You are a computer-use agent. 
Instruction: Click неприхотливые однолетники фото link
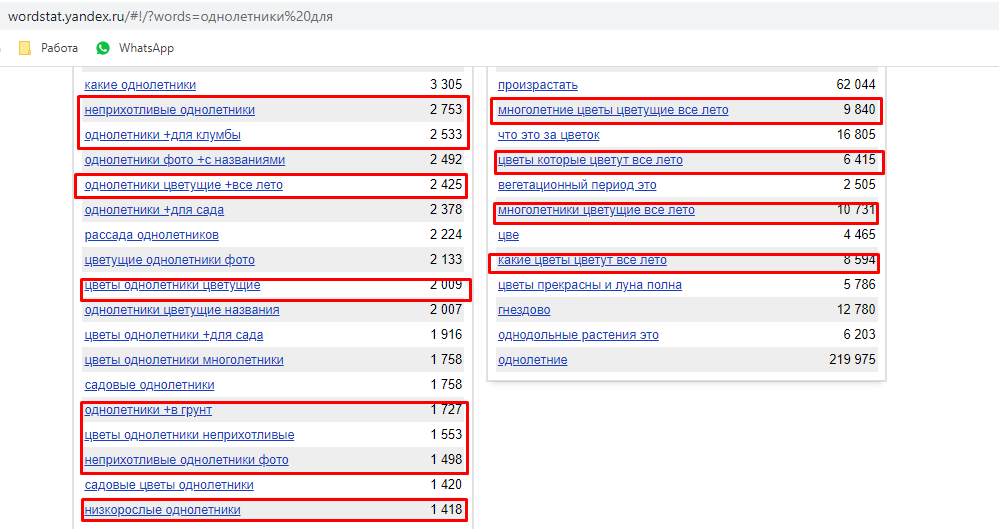pos(187,460)
